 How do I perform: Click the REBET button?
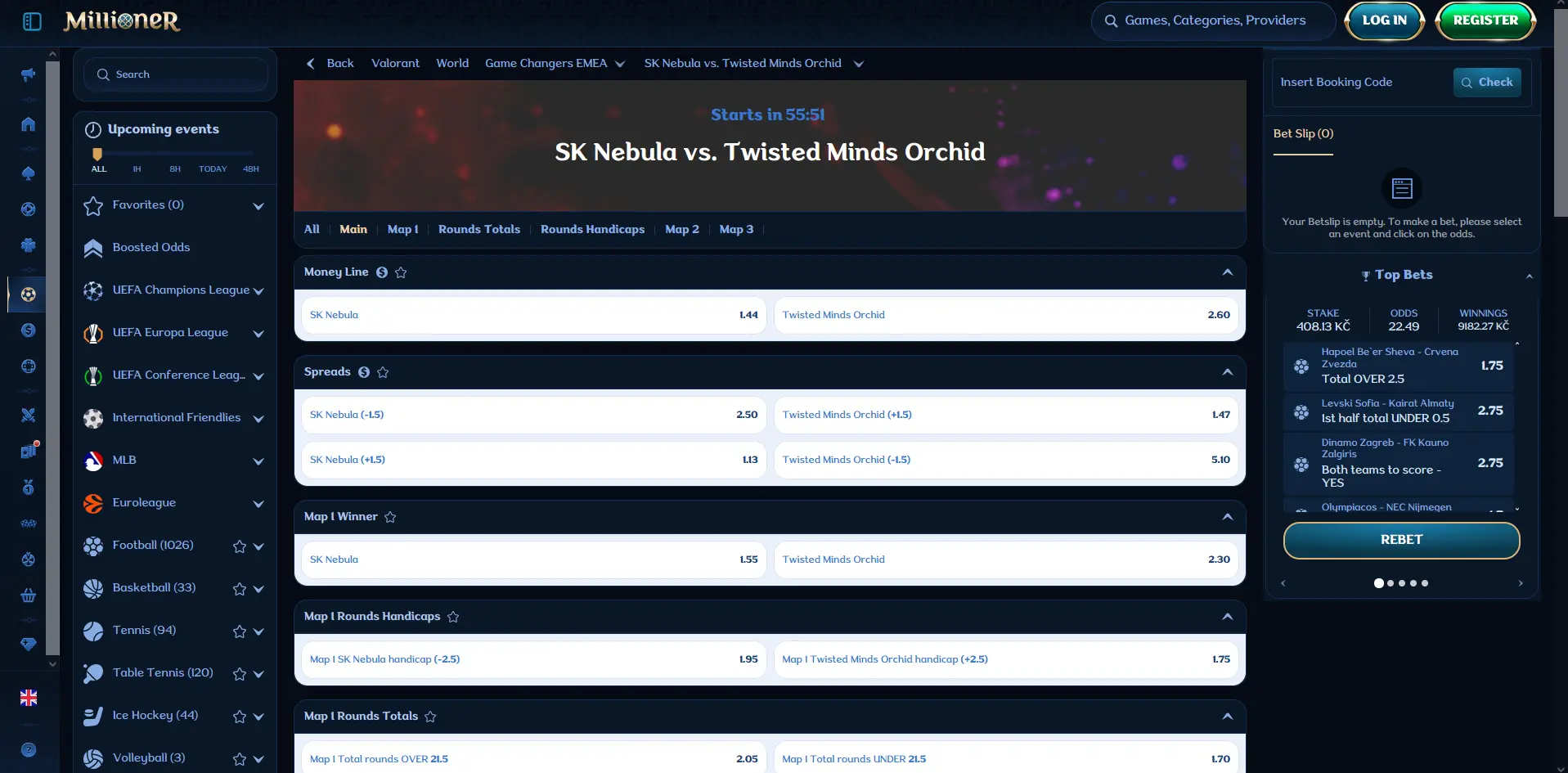pyautogui.click(x=1401, y=540)
